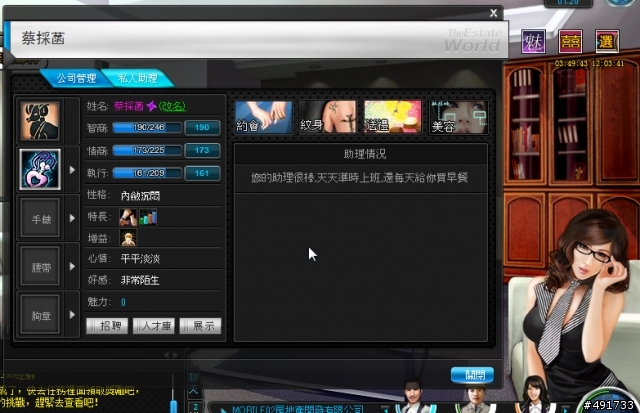Select the assistant portrait silhouette icon
This screenshot has height=413, width=640.
pyautogui.click(x=40, y=121)
